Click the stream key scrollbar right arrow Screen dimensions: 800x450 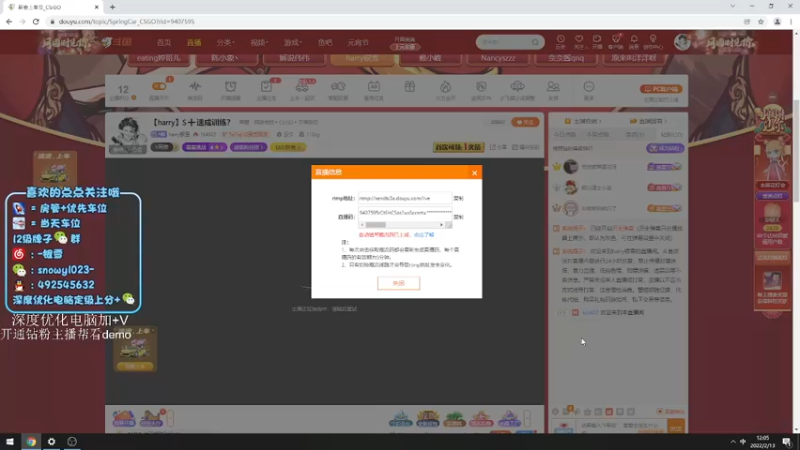coord(441,225)
